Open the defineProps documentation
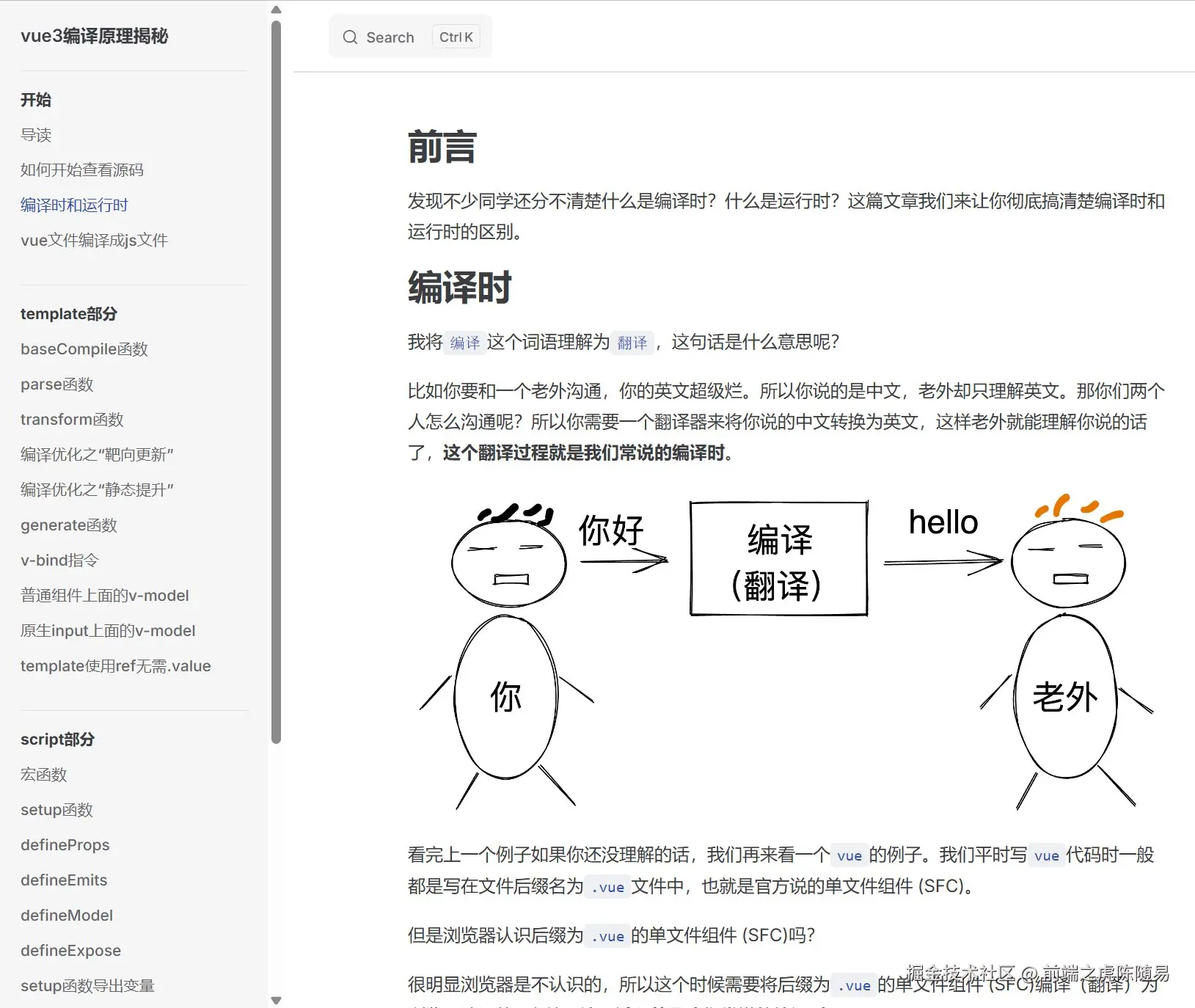This screenshot has width=1195, height=1008. (x=65, y=844)
